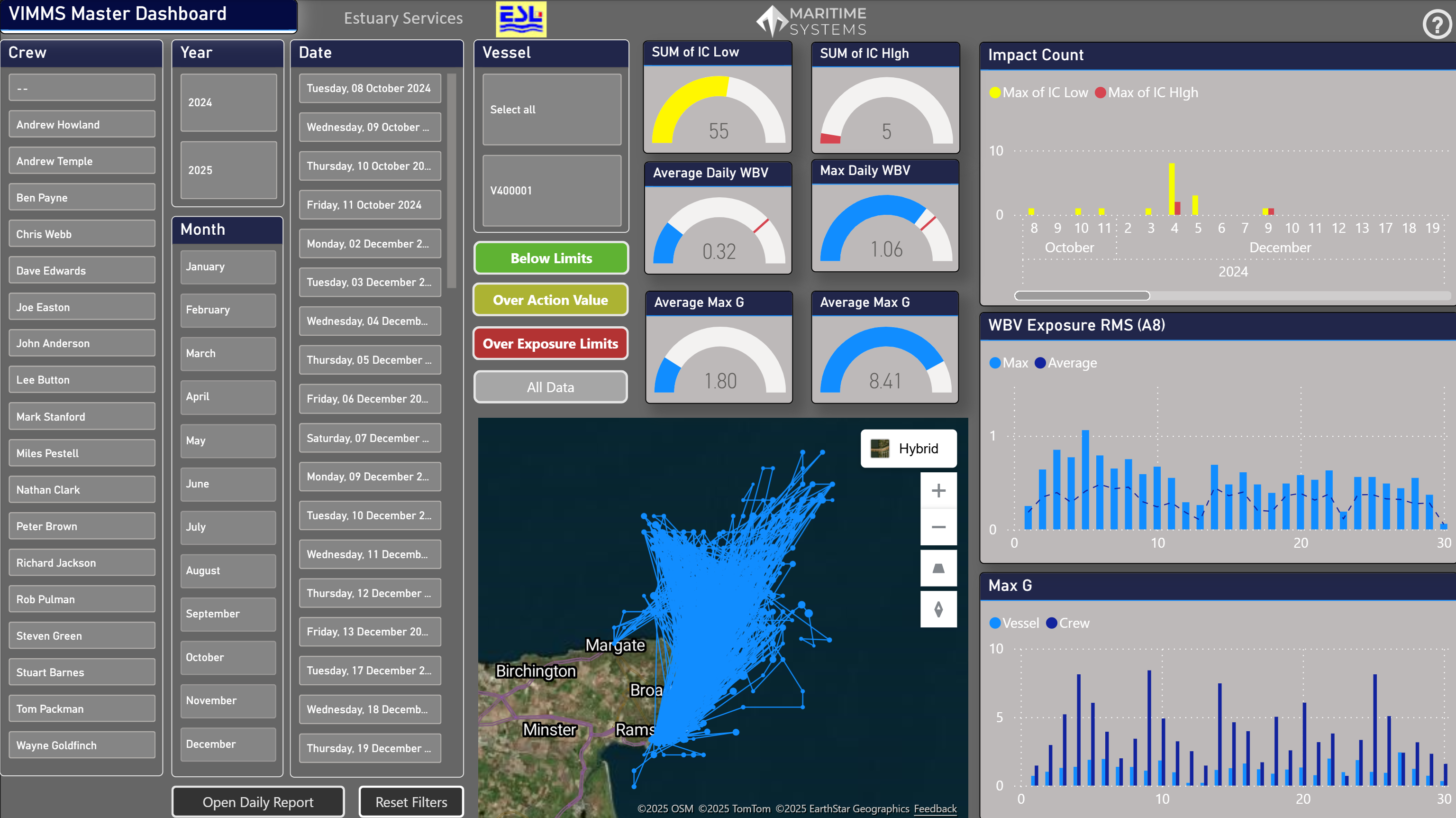Click the Date list vertical scrollbar
Viewport: 1456px width, 818px height.
pos(451,181)
